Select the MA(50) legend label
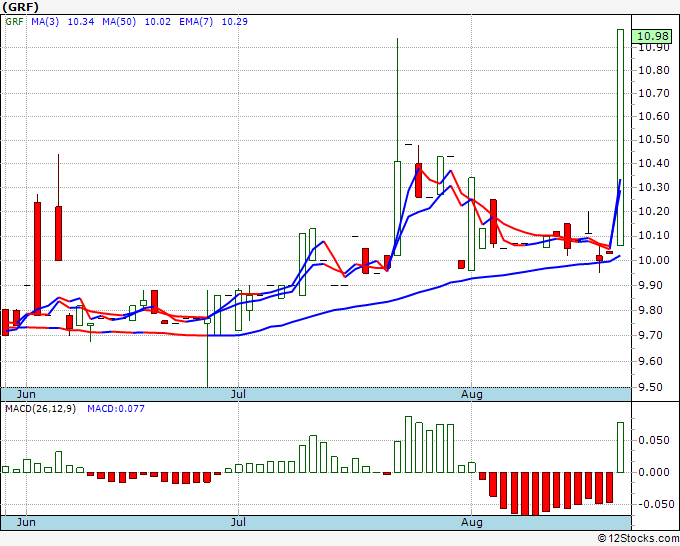 (x=119, y=21)
